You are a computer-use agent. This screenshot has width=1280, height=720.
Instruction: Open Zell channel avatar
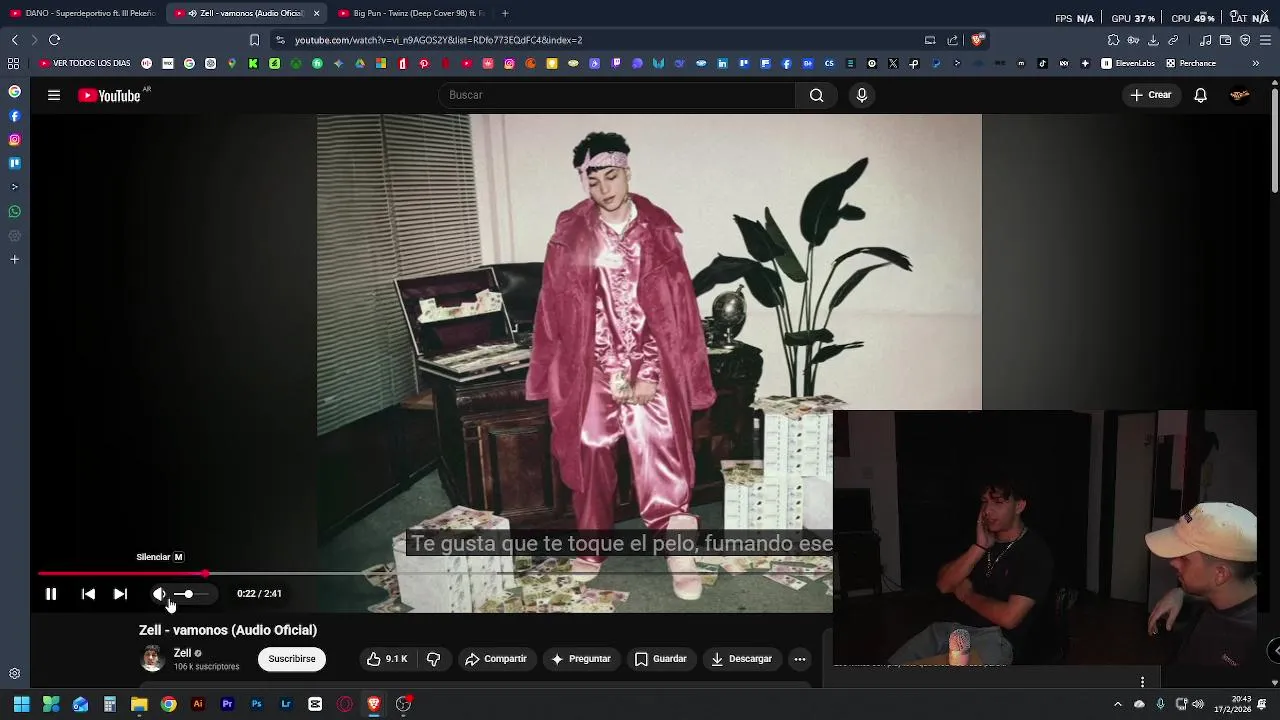tap(152, 658)
